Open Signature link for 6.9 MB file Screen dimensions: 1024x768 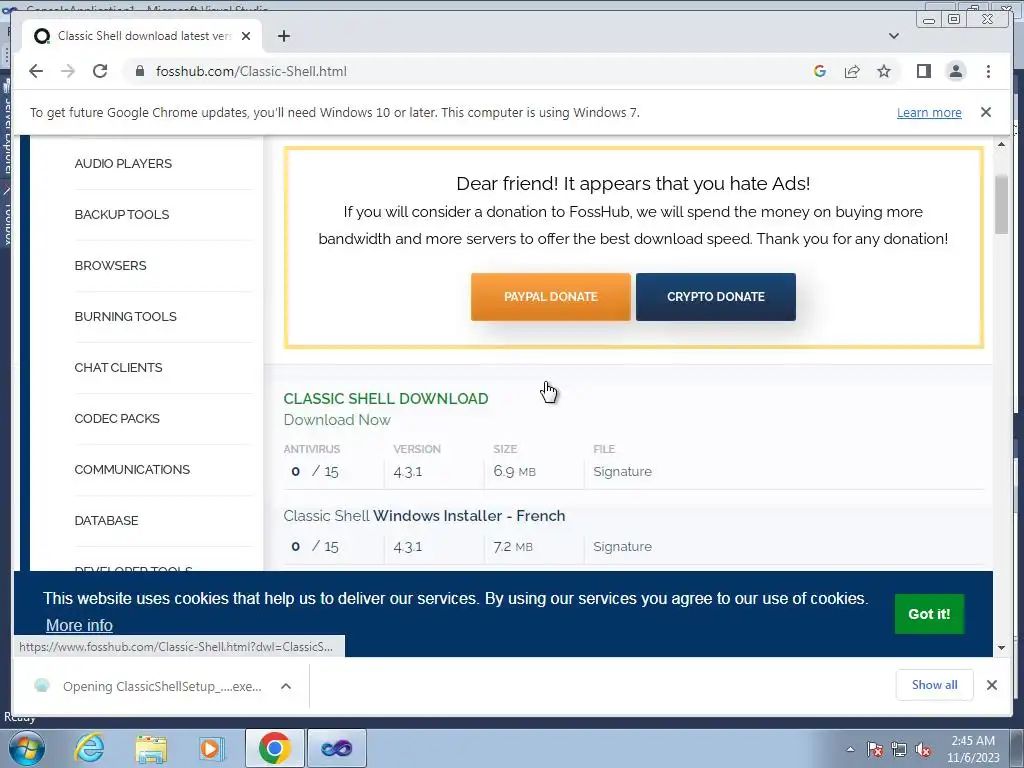[622, 472]
